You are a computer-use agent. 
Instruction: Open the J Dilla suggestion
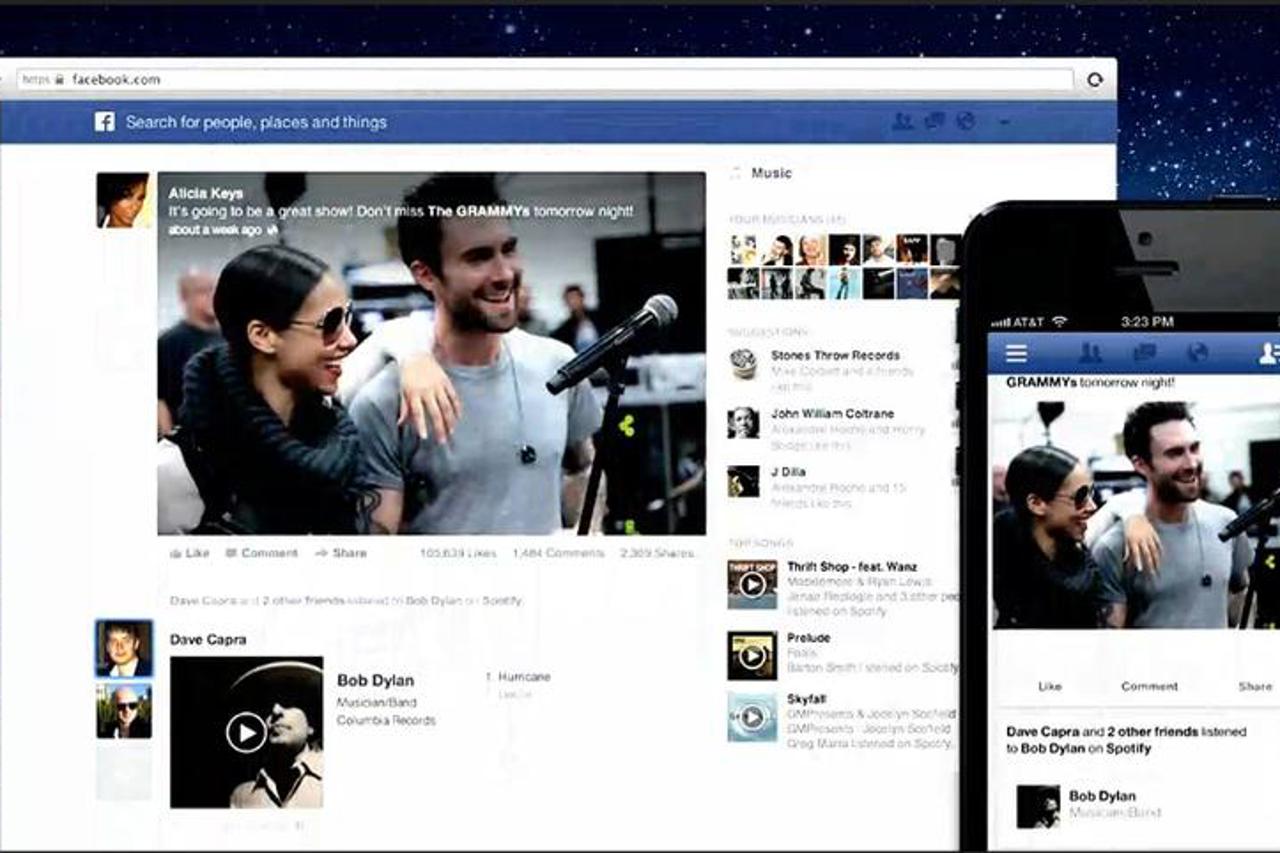point(788,472)
